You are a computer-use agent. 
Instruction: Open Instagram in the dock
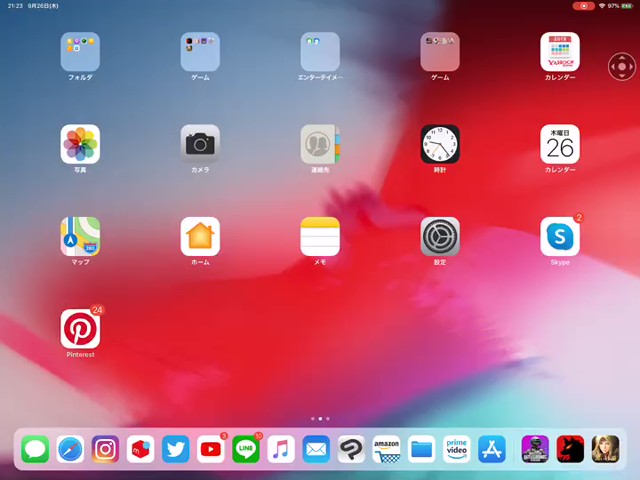pyautogui.click(x=105, y=449)
